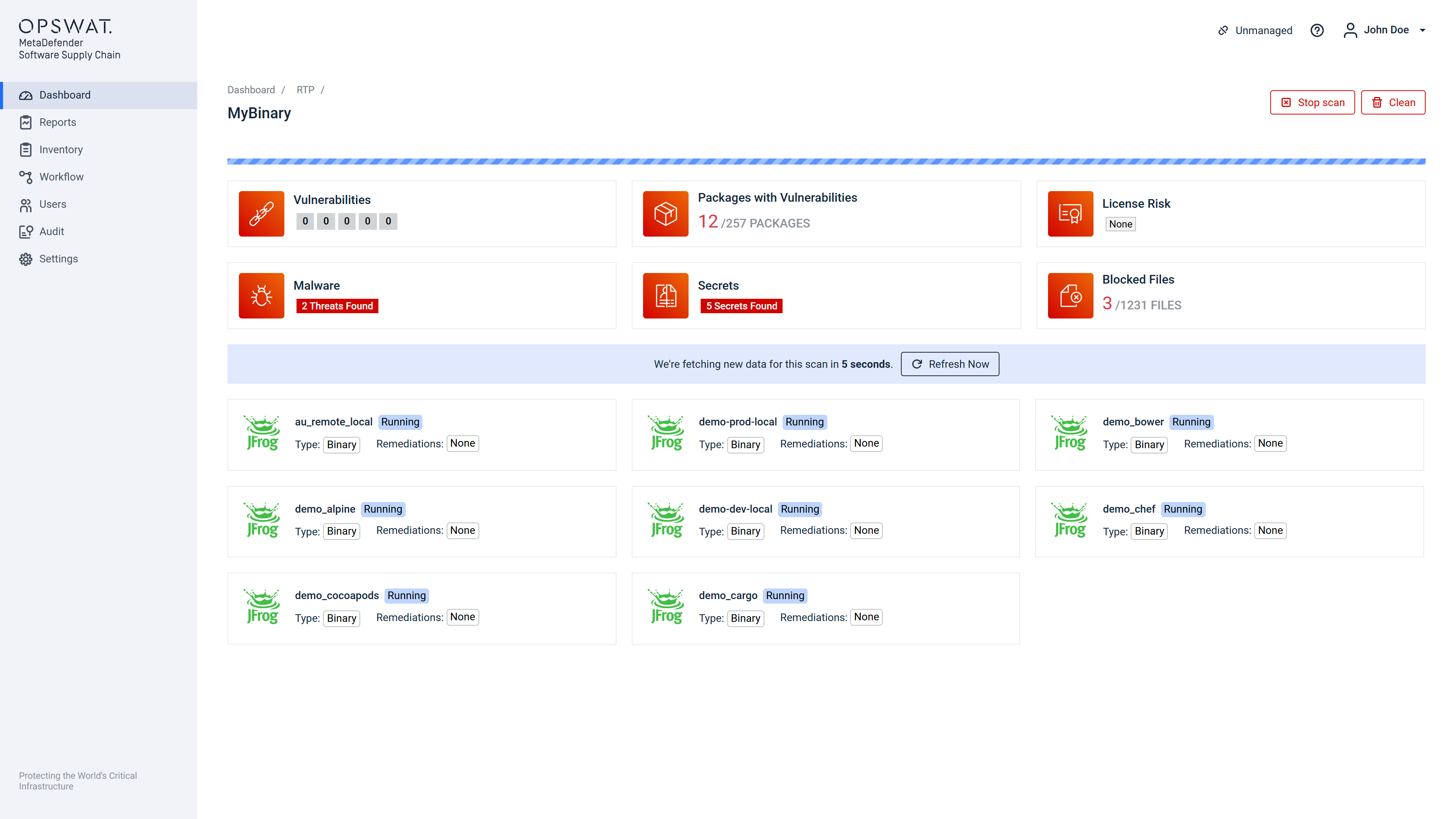Image resolution: width=1456 pixels, height=819 pixels.
Task: Click the demo_cargo repository name
Action: click(x=728, y=595)
